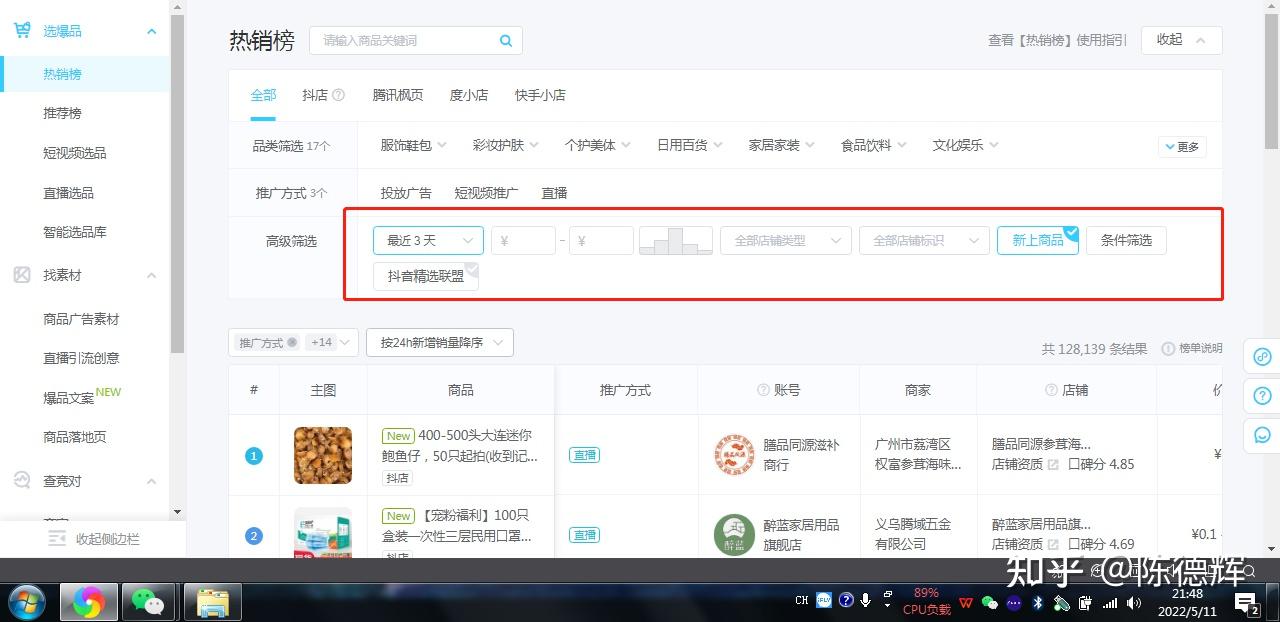Click the help icon beside 账号 column header
Viewport: 1280px width, 622px height.
click(763, 390)
